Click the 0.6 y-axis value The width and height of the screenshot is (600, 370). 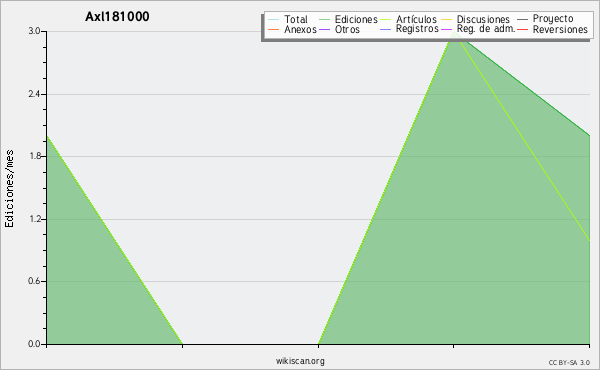(x=34, y=281)
